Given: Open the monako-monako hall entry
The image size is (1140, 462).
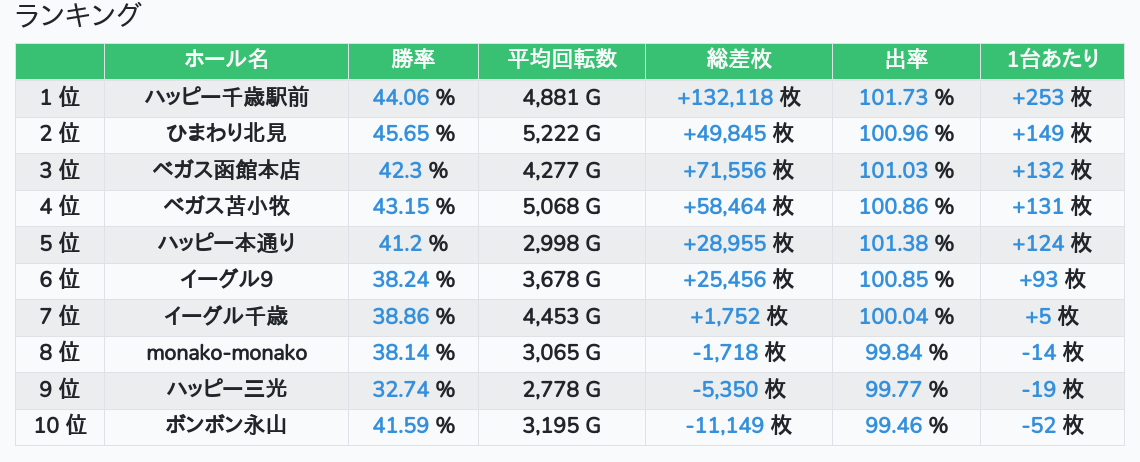Looking at the screenshot, I should [x=226, y=353].
